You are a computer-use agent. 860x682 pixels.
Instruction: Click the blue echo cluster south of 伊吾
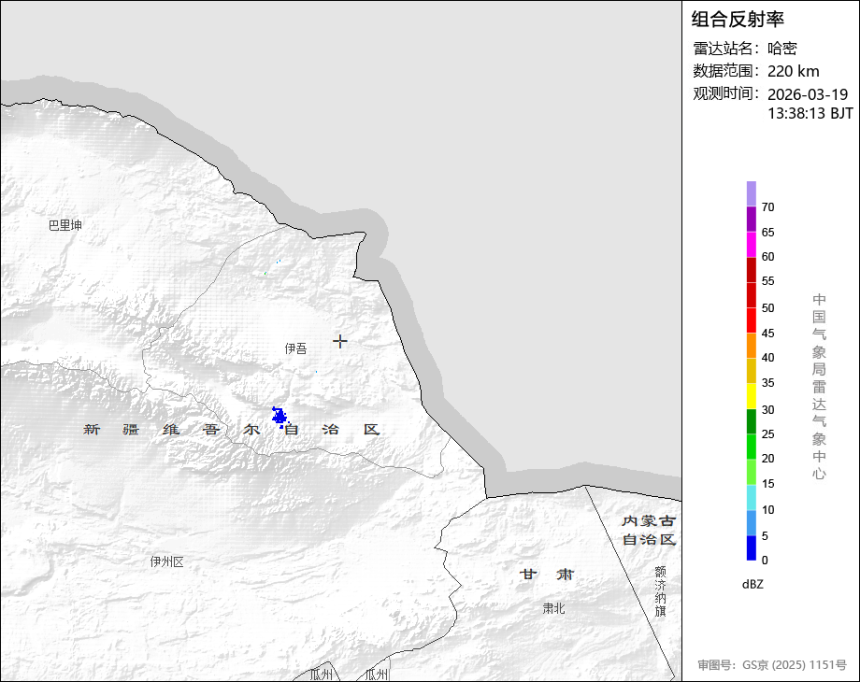280,417
